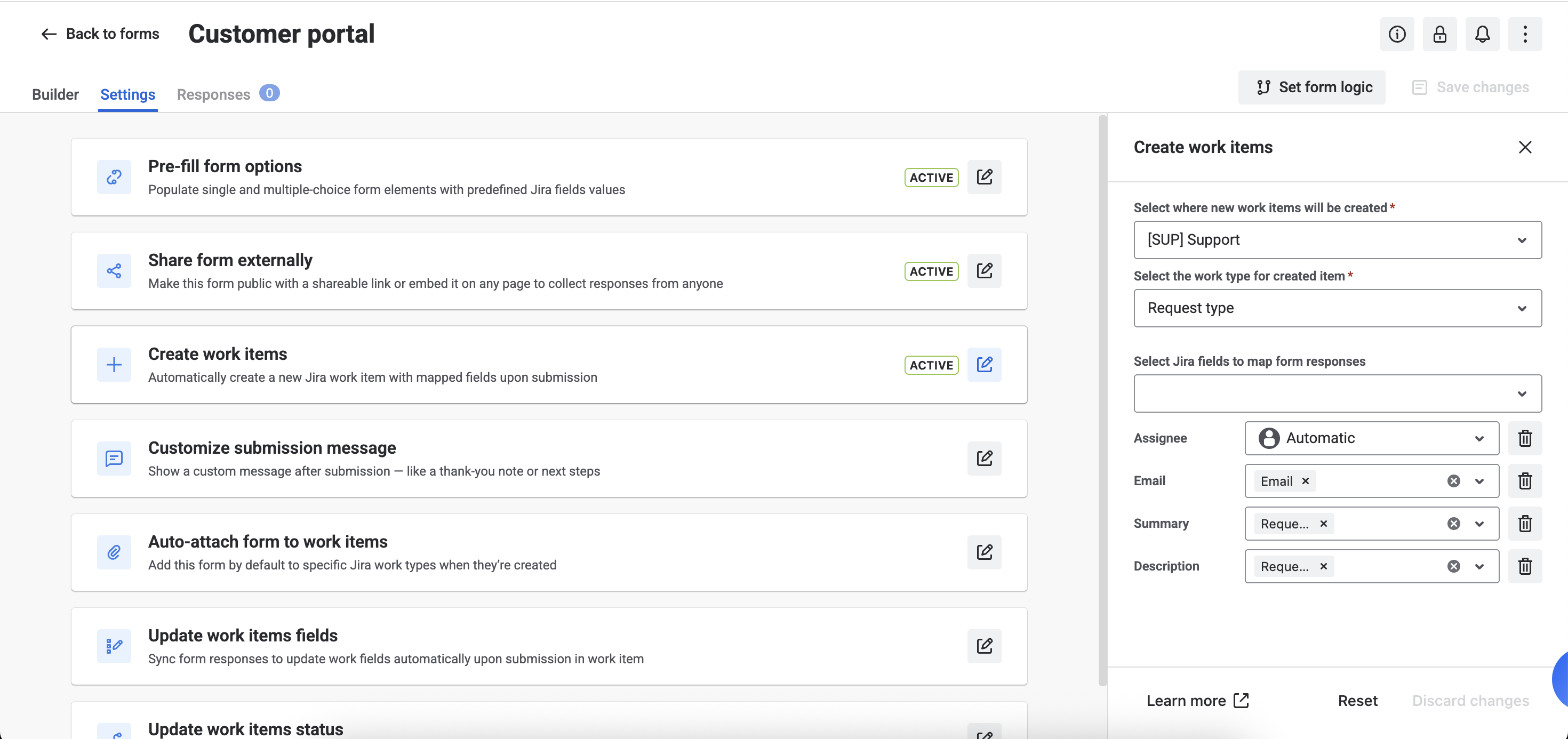Open the SUP Support project dropdown
Image resolution: width=1568 pixels, height=739 pixels.
point(1337,240)
